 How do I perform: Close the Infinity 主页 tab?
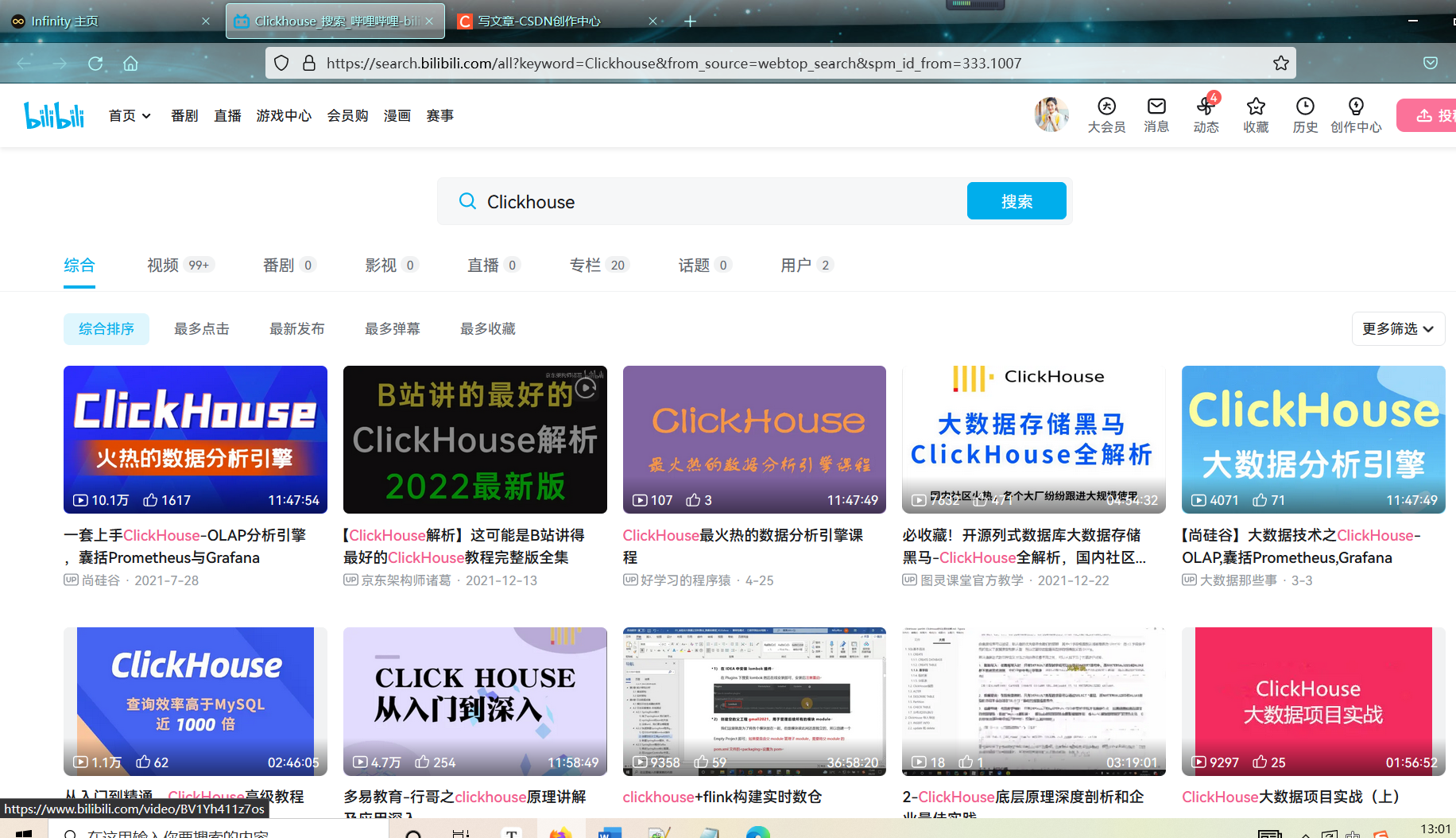(x=206, y=21)
